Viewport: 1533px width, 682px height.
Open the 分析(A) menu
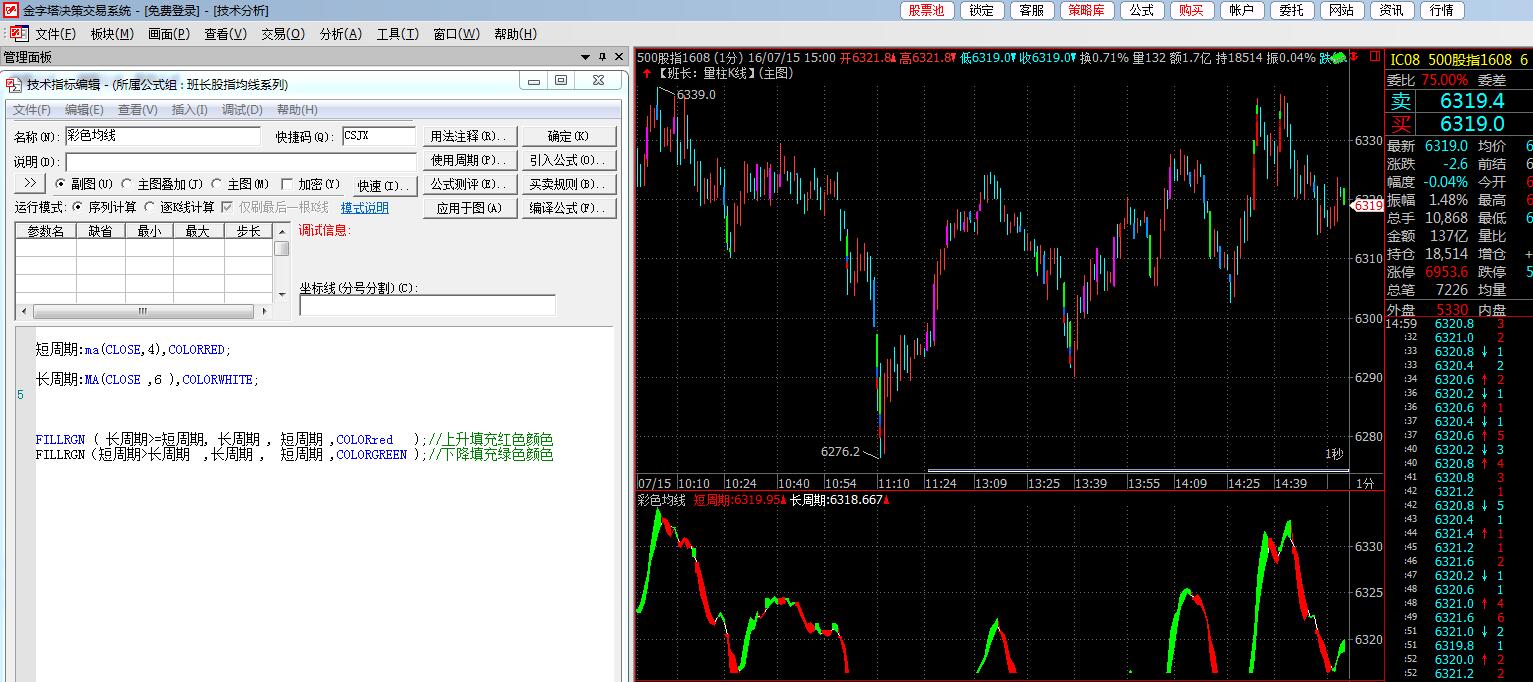tap(340, 34)
